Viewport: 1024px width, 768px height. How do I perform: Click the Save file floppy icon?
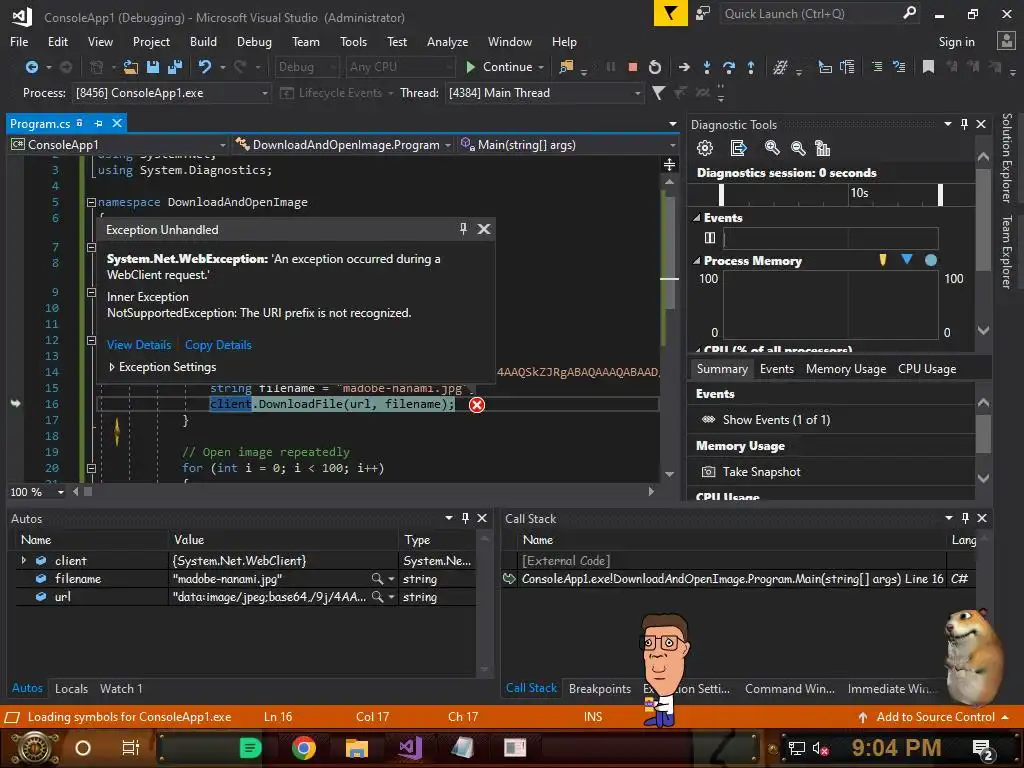tap(153, 67)
